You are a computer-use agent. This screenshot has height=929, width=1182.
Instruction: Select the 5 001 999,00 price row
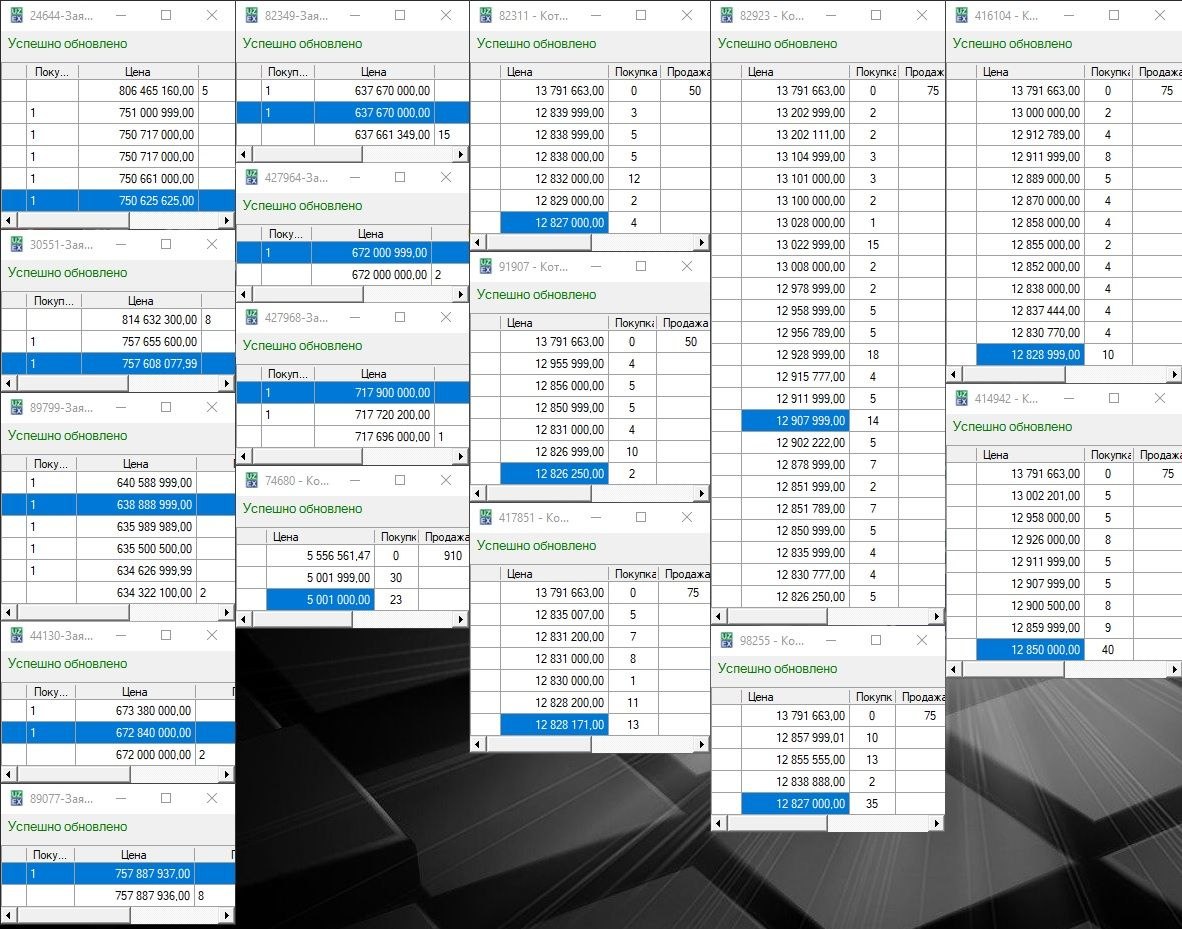click(x=320, y=578)
